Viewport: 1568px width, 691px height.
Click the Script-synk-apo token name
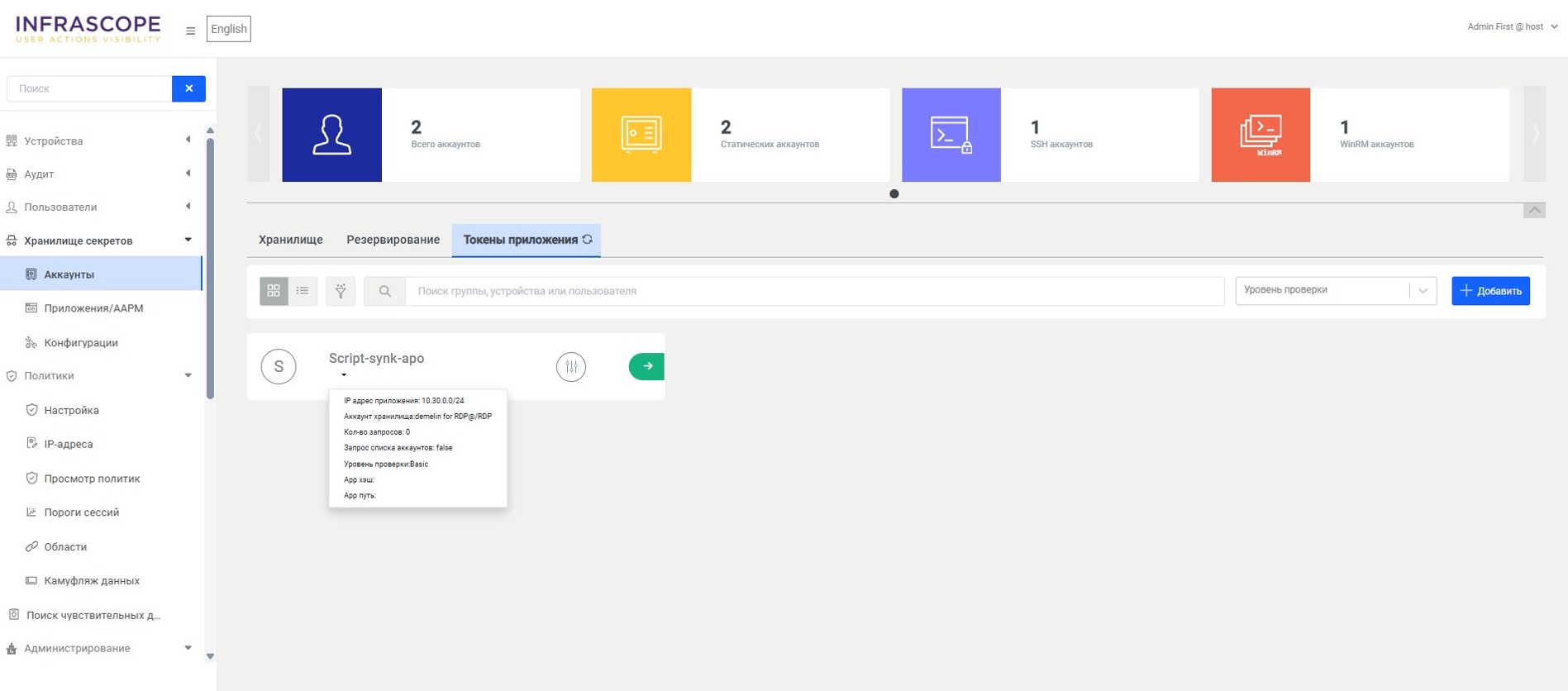376,358
